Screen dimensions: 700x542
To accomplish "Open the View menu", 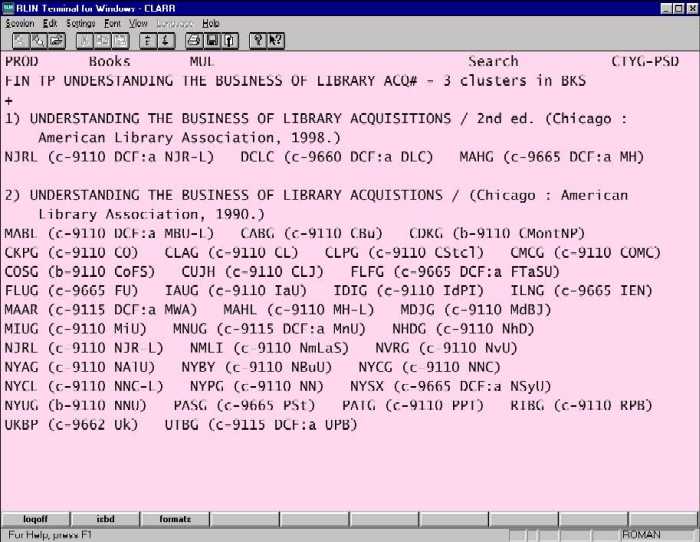I will click(x=138, y=23).
